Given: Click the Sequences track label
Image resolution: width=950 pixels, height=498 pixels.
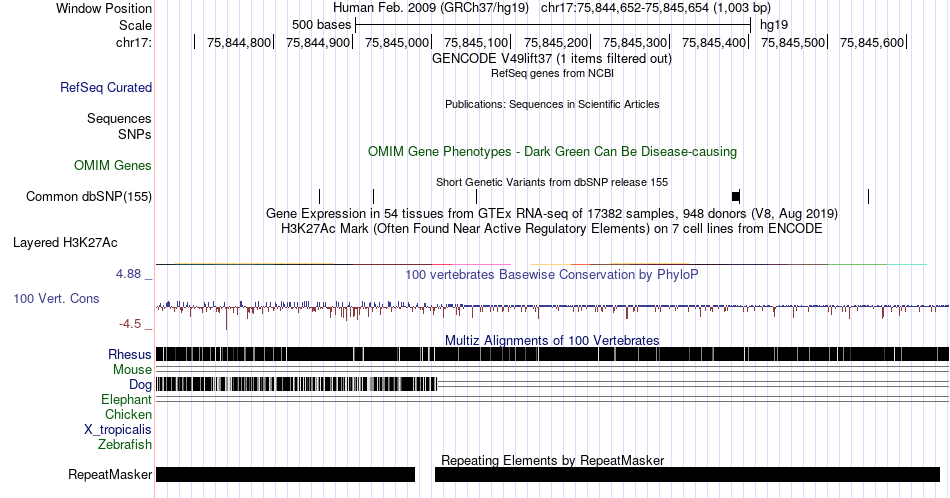Looking at the screenshot, I should click(x=119, y=118).
